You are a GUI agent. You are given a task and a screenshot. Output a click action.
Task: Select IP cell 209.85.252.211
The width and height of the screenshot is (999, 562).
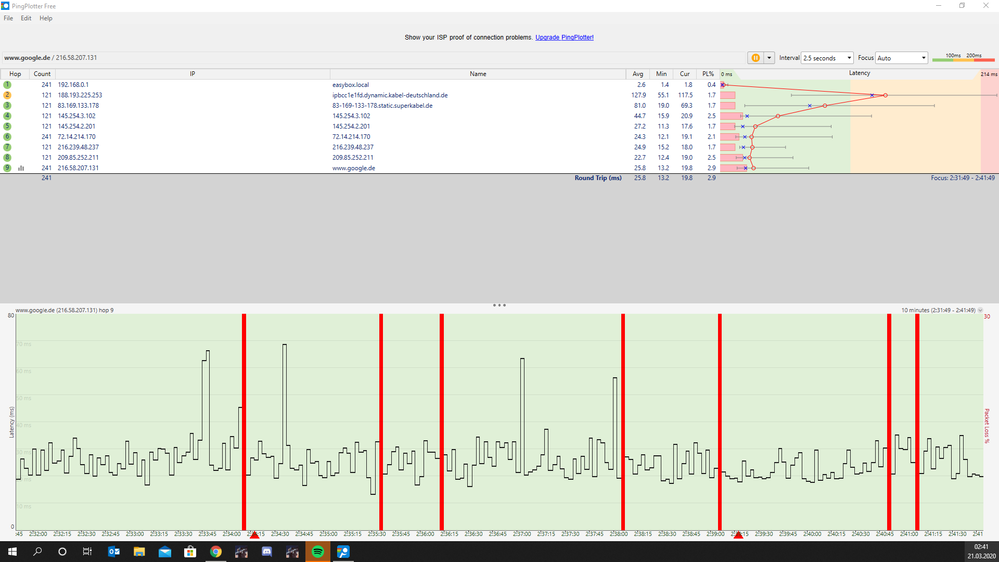pyautogui.click(x=78, y=157)
